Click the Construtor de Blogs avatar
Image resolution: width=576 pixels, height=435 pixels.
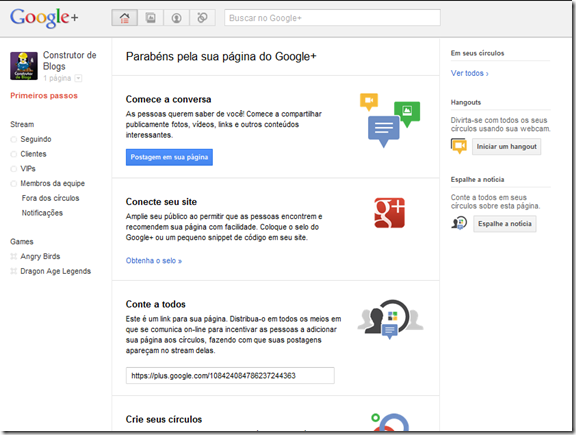[x=24, y=66]
